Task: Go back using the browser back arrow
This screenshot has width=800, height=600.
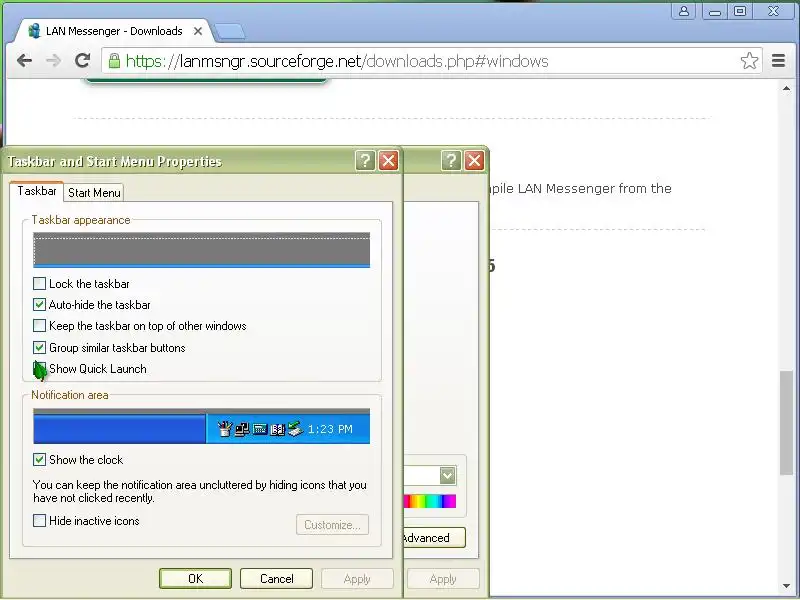Action: click(x=24, y=61)
